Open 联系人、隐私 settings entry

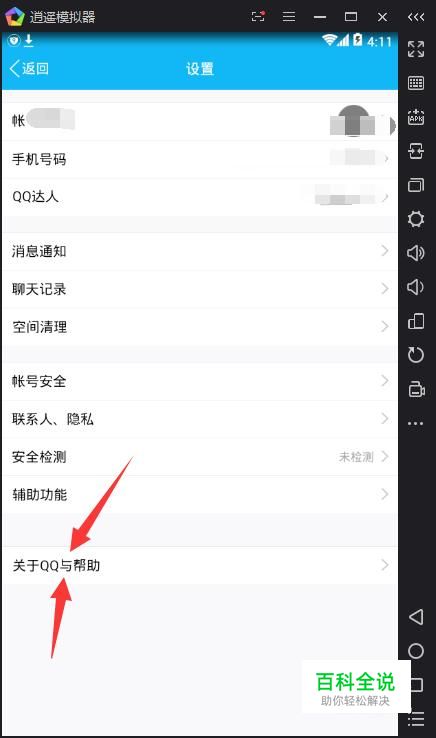[200, 418]
